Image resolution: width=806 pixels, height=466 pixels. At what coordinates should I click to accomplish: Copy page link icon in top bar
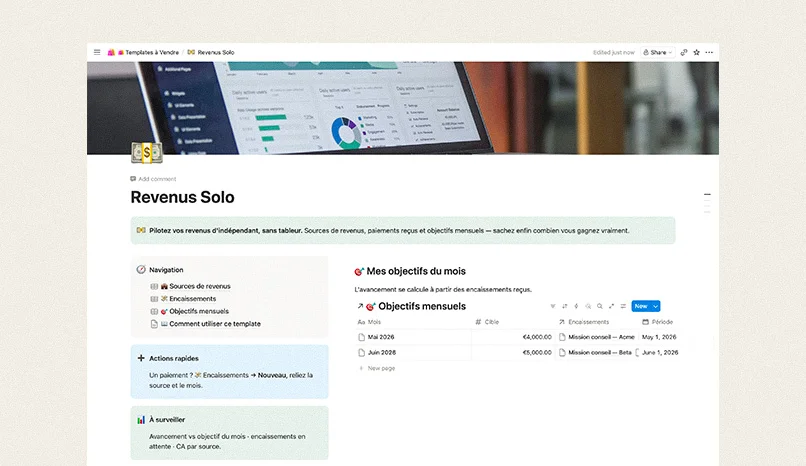684,52
